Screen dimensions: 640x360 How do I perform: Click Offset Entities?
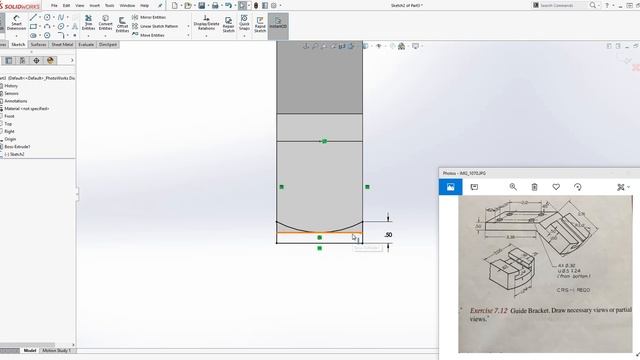click(122, 24)
